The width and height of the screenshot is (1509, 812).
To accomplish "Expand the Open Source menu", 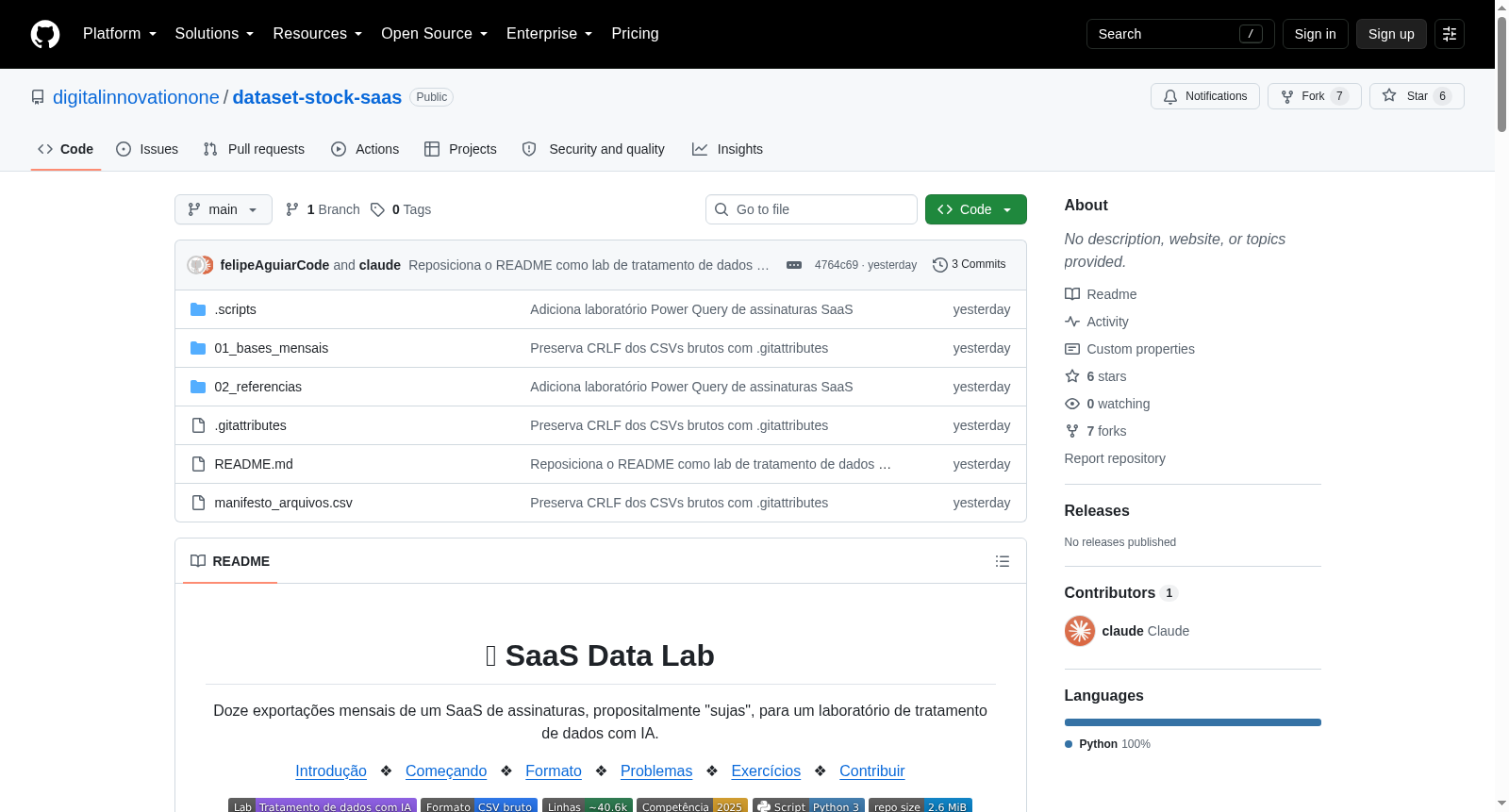I will point(435,34).
